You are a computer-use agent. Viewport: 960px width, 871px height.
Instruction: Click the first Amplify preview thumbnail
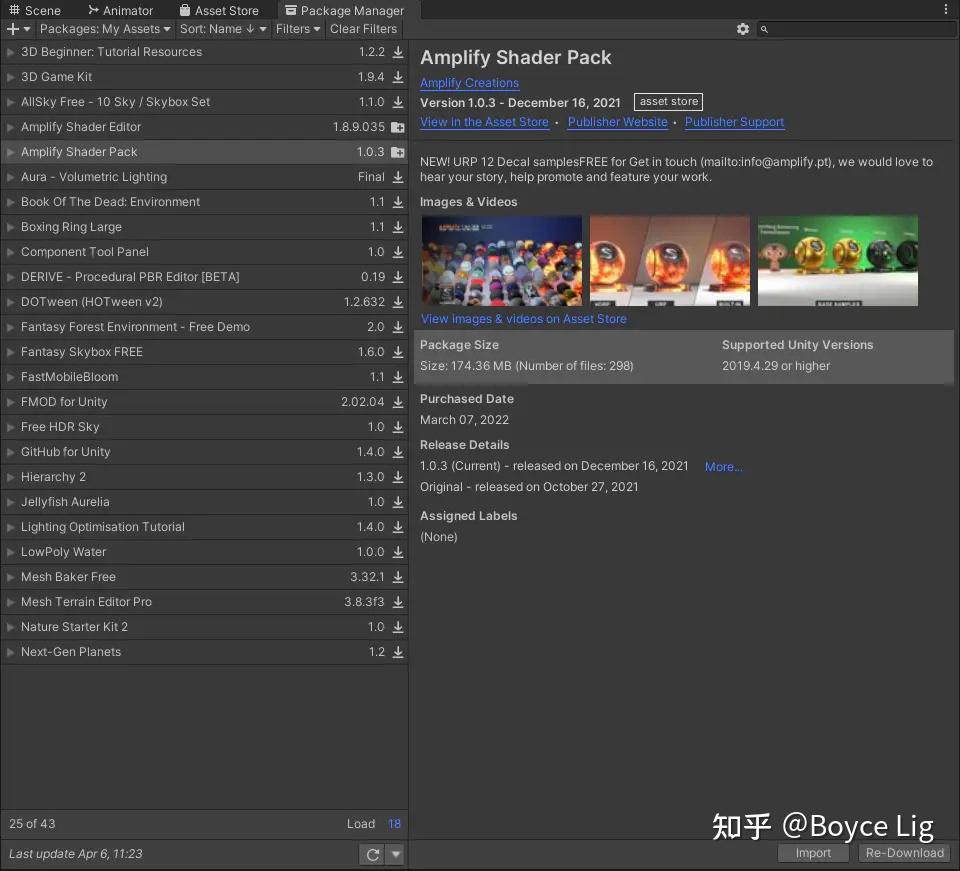point(501,260)
